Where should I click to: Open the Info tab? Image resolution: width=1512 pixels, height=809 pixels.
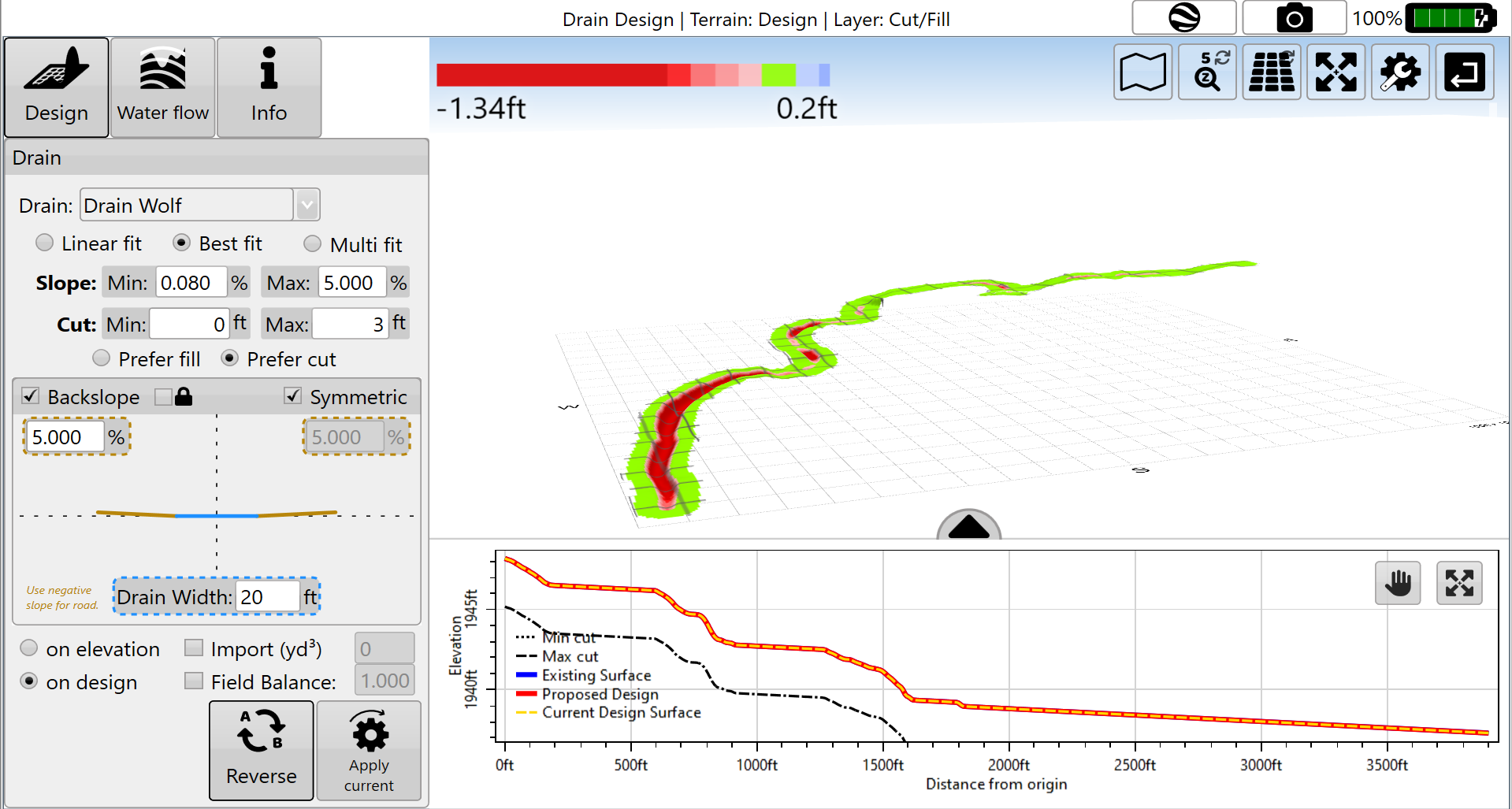(269, 87)
